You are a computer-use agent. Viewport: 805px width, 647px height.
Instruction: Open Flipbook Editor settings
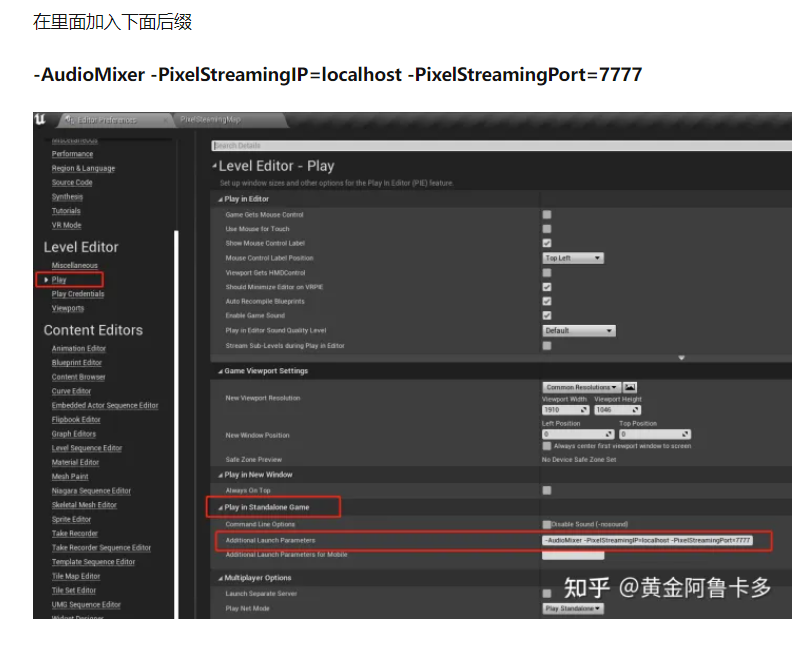coord(76,420)
